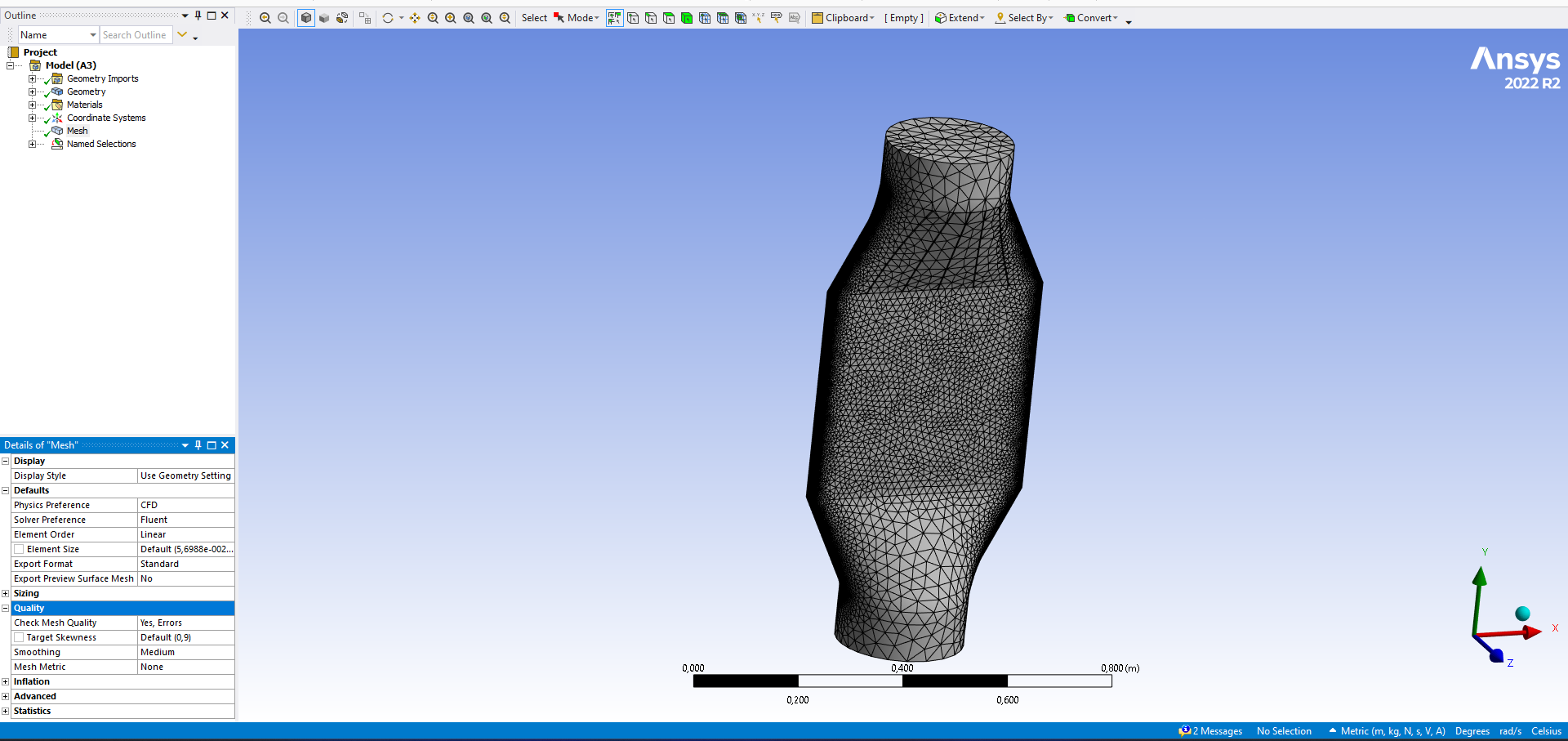Enable the Face selection filter icon
Viewport: 1568px width, 741px height.
click(669, 18)
